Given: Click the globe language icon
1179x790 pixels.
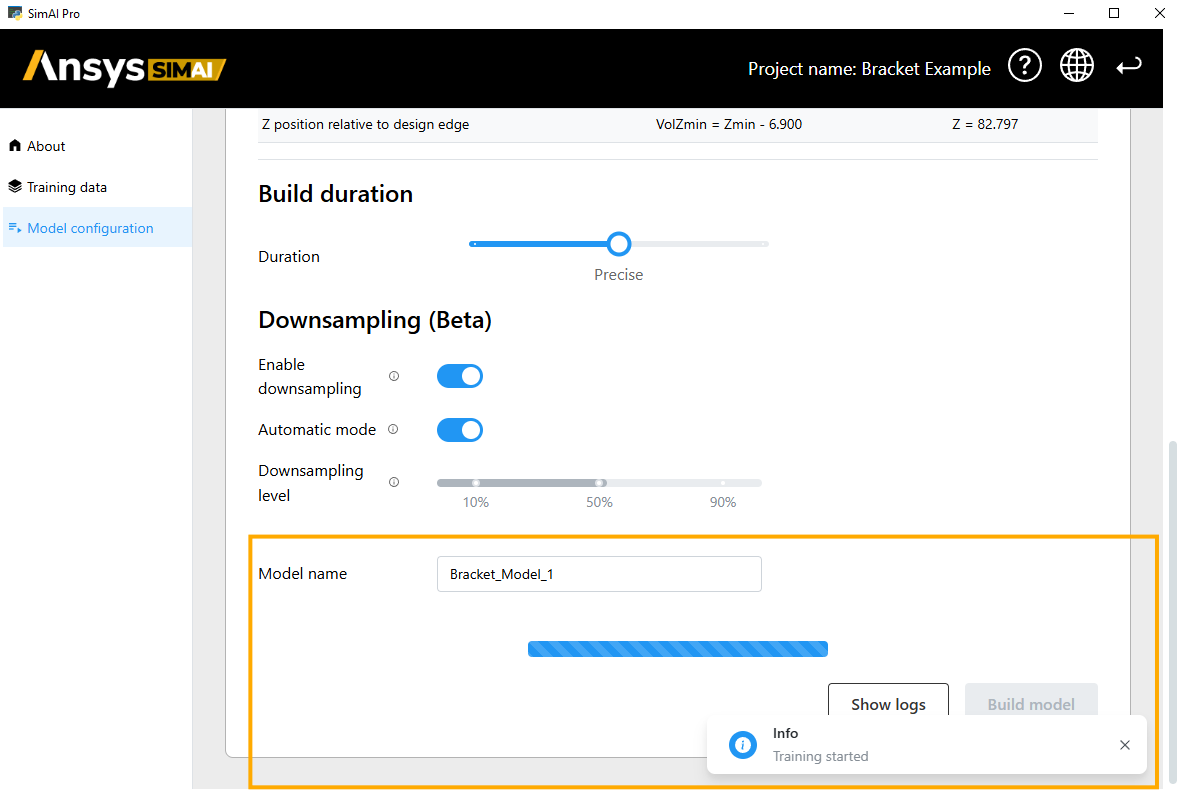Looking at the screenshot, I should [x=1077, y=66].
